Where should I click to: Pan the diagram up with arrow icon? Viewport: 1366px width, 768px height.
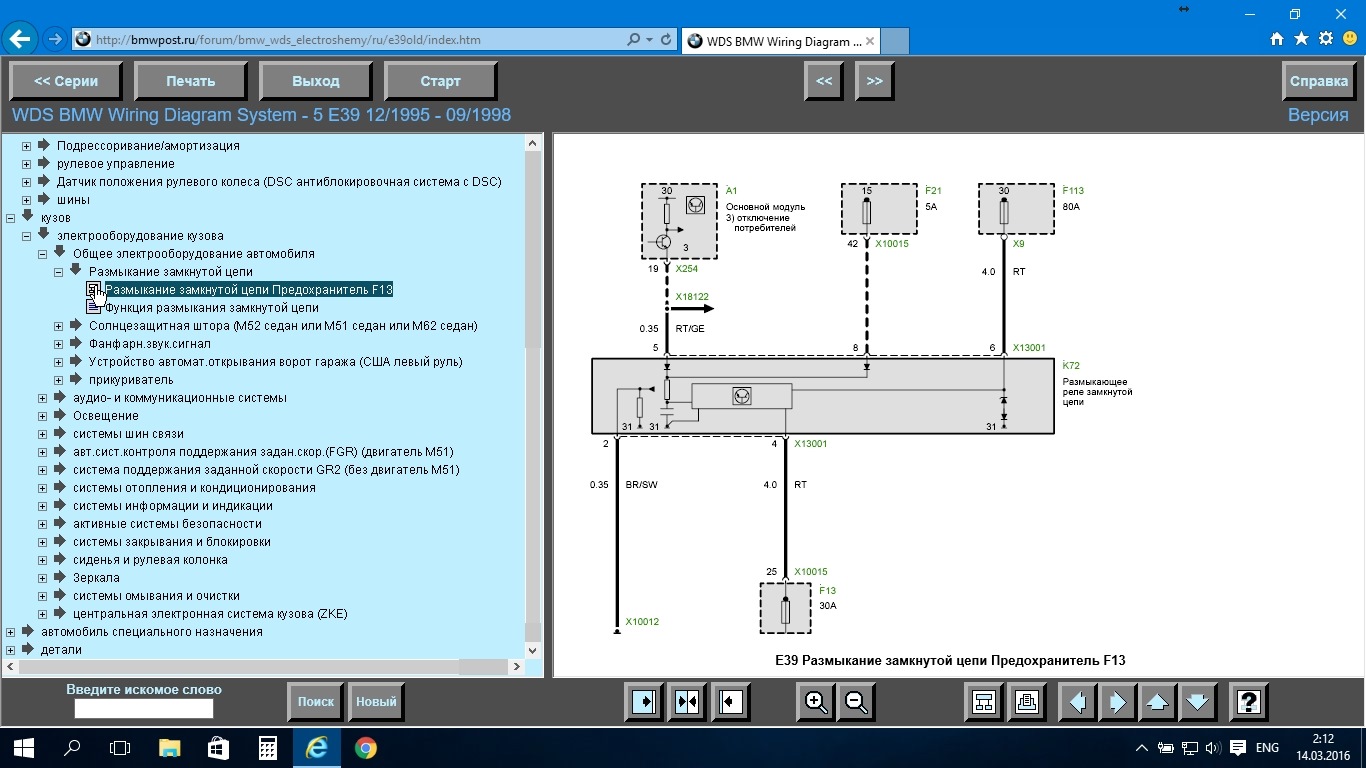(1158, 702)
